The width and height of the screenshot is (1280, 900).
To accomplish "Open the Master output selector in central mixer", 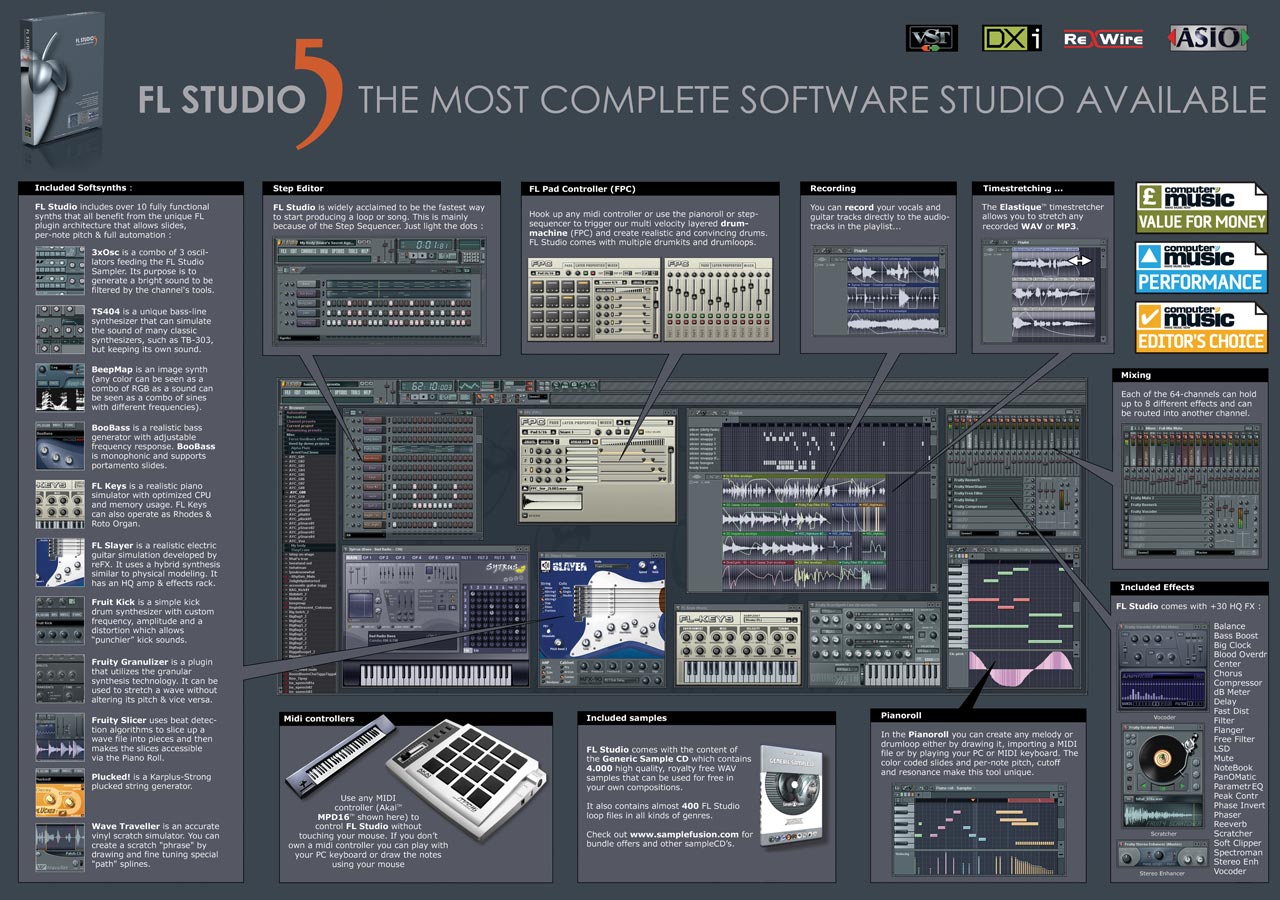I will coord(1036,533).
